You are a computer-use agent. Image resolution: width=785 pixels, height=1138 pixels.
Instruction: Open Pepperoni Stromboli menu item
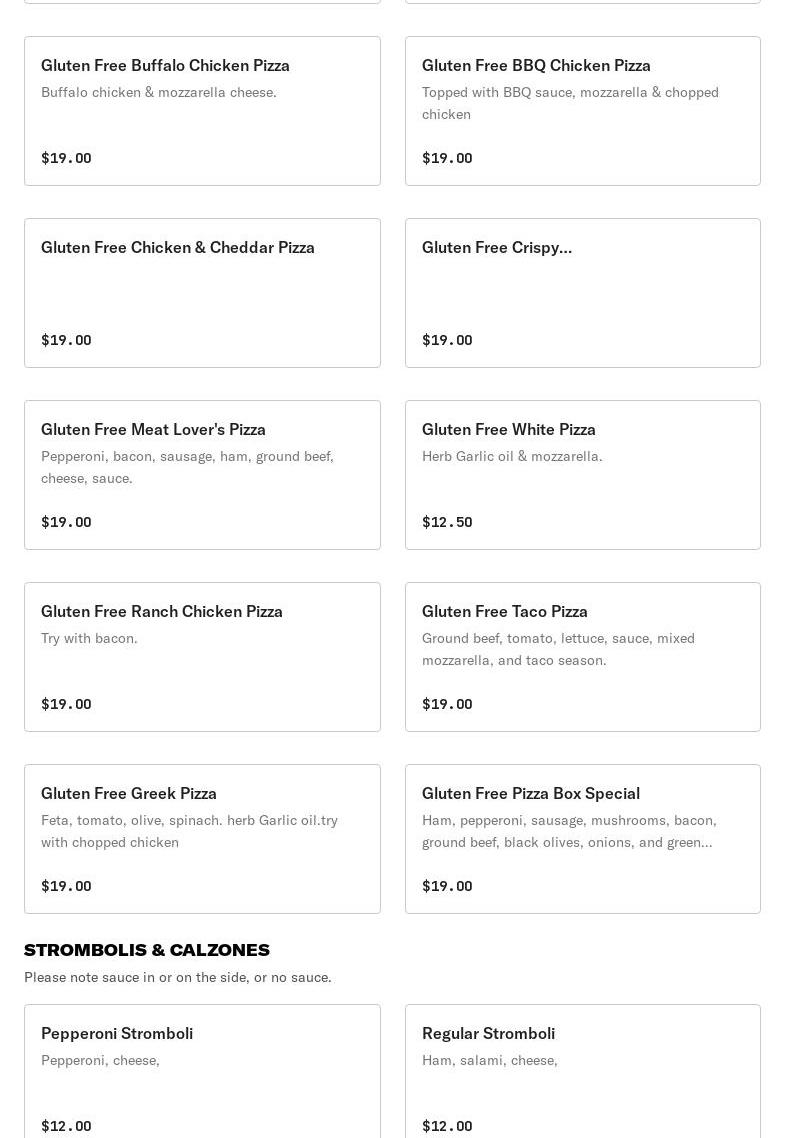coord(202,1071)
